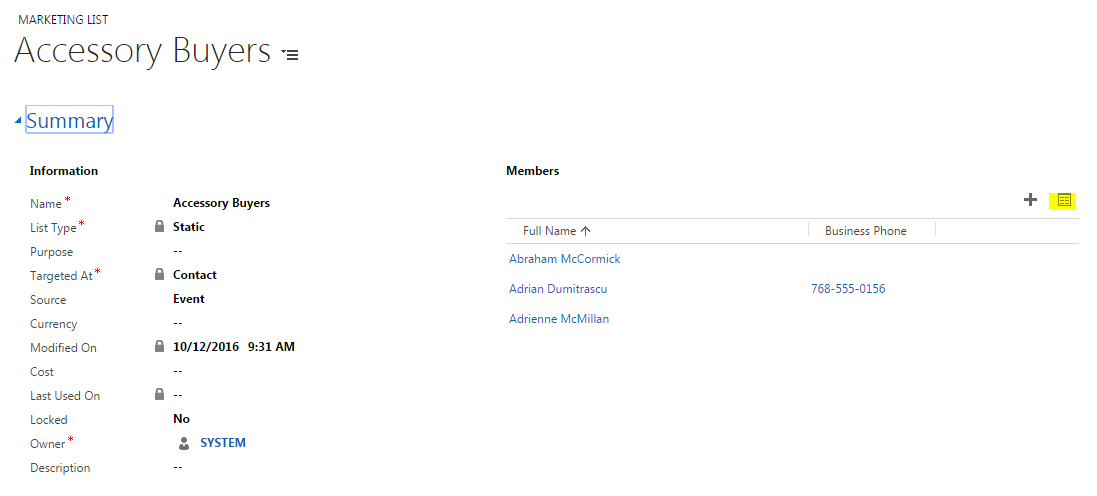Viewport: 1097px width, 496px height.
Task: Click the lock icon beside Targeted At
Action: point(160,275)
